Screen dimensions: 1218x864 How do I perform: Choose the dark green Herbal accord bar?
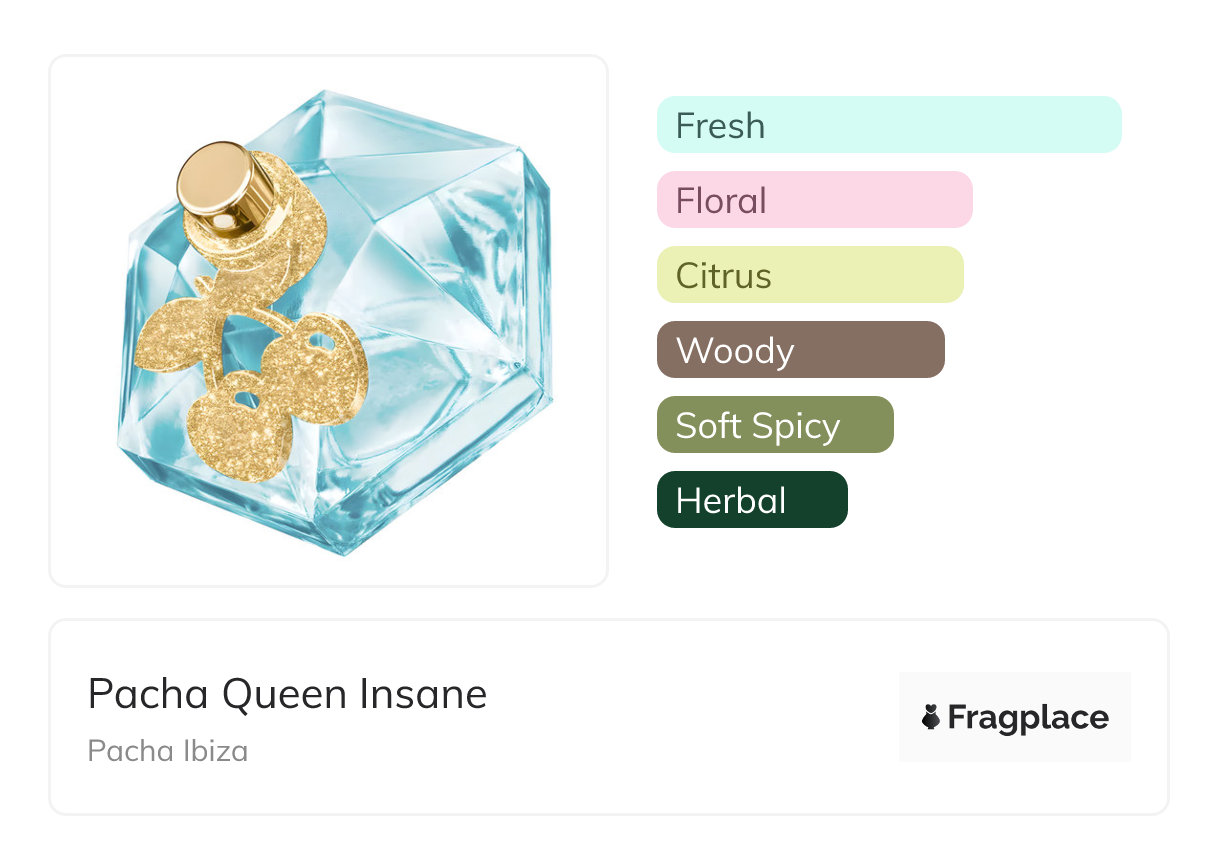pyautogui.click(x=752, y=500)
